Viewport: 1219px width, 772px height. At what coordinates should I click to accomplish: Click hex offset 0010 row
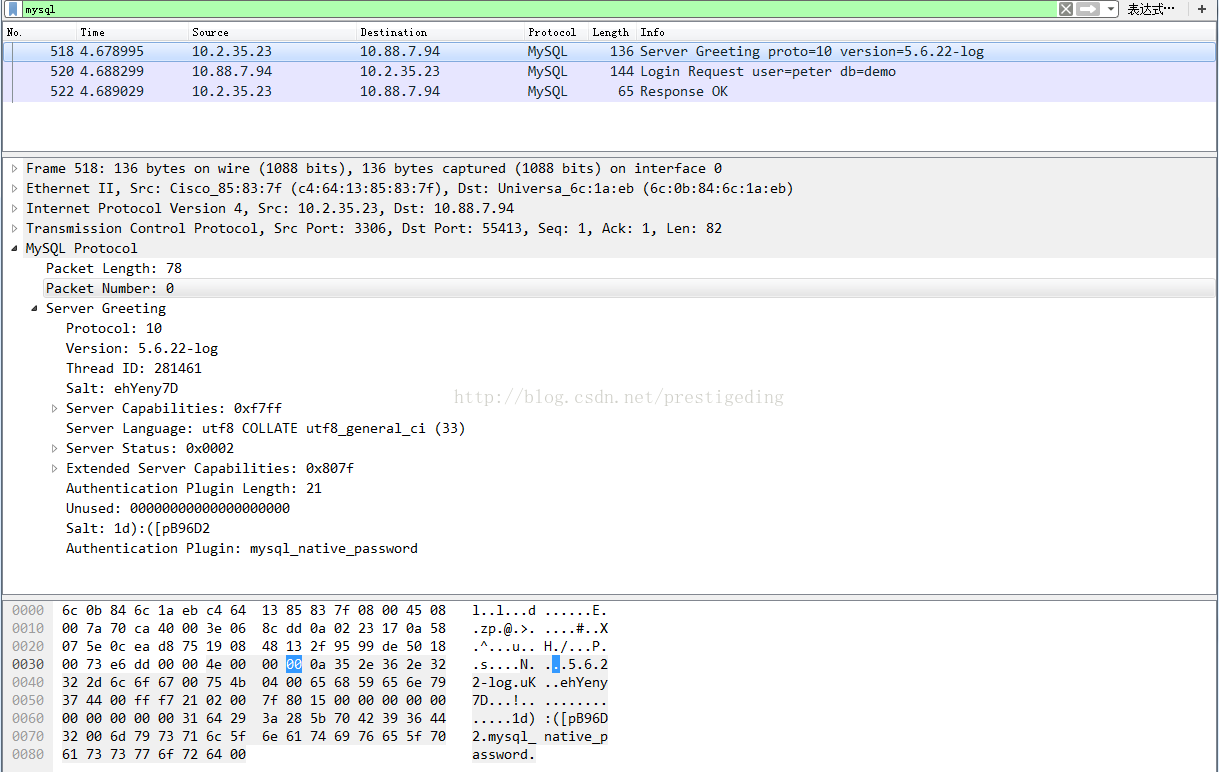(28, 628)
